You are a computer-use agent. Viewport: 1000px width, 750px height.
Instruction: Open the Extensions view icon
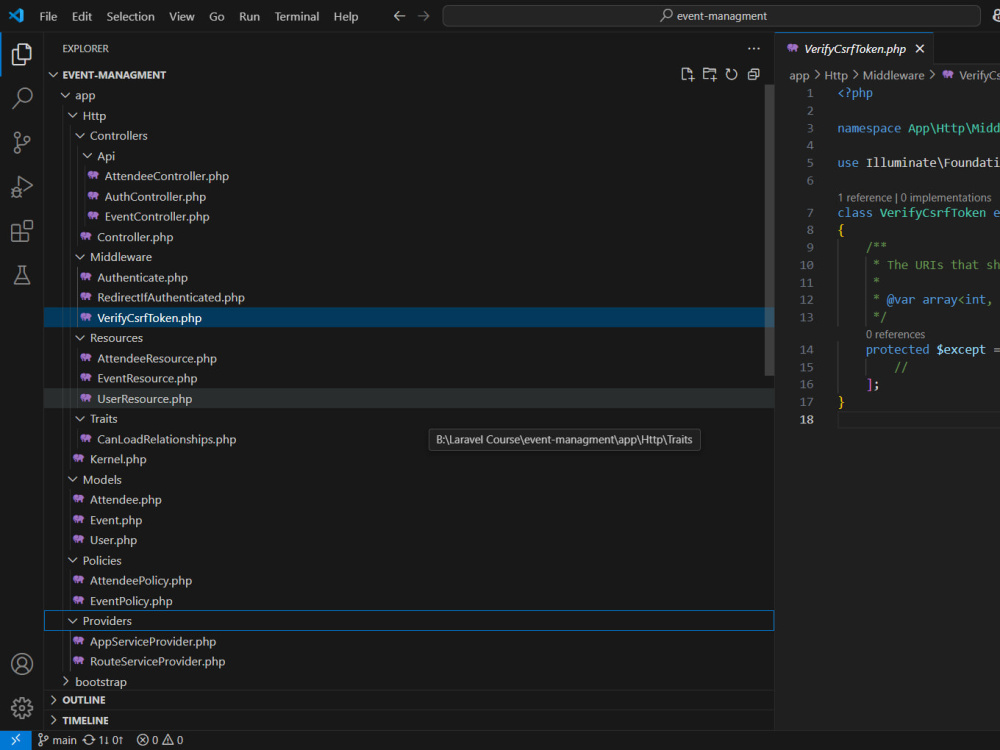click(x=22, y=231)
